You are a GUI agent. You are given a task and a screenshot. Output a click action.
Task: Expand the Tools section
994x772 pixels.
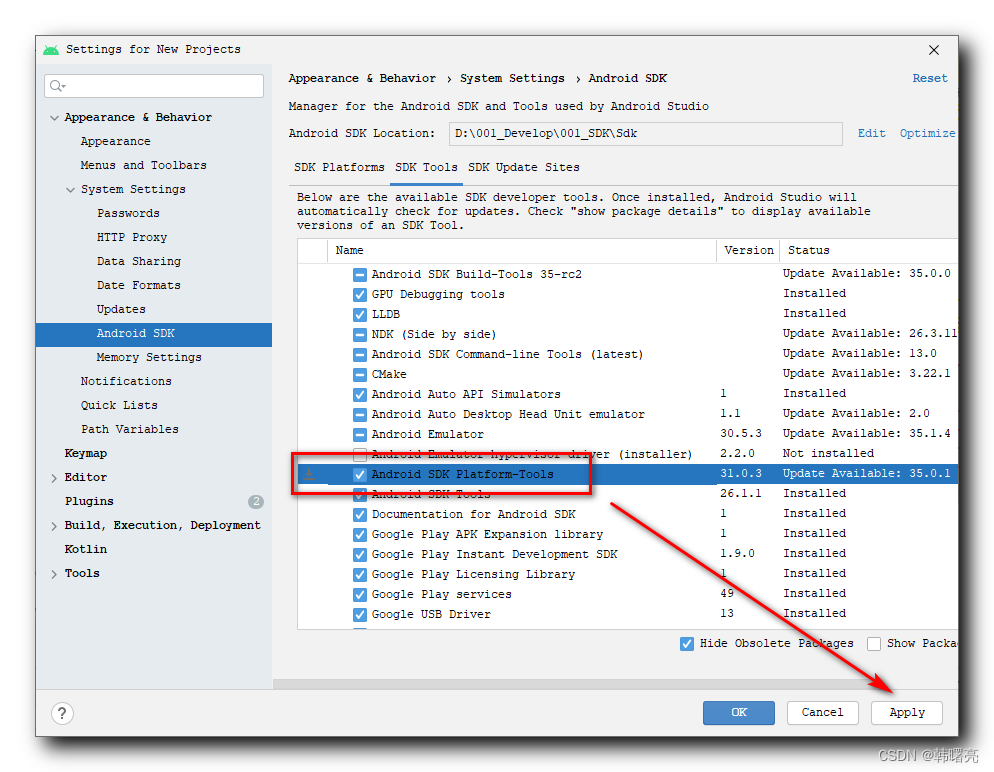click(x=54, y=574)
